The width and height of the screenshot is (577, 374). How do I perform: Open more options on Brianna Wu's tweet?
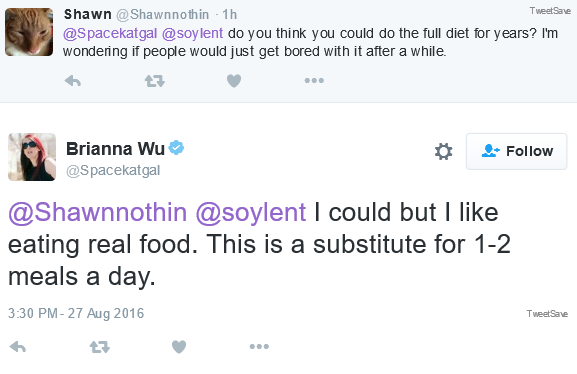[x=259, y=346]
